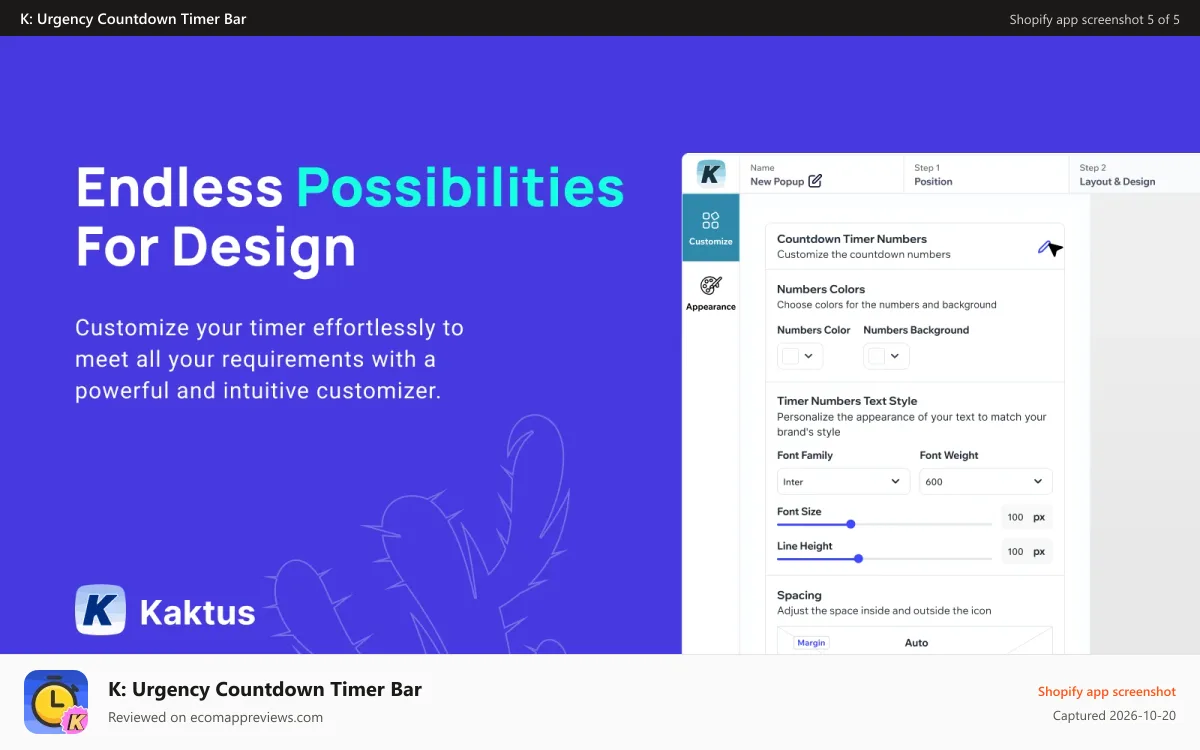
Task: Click the Line Height slider handle
Action: 858,559
